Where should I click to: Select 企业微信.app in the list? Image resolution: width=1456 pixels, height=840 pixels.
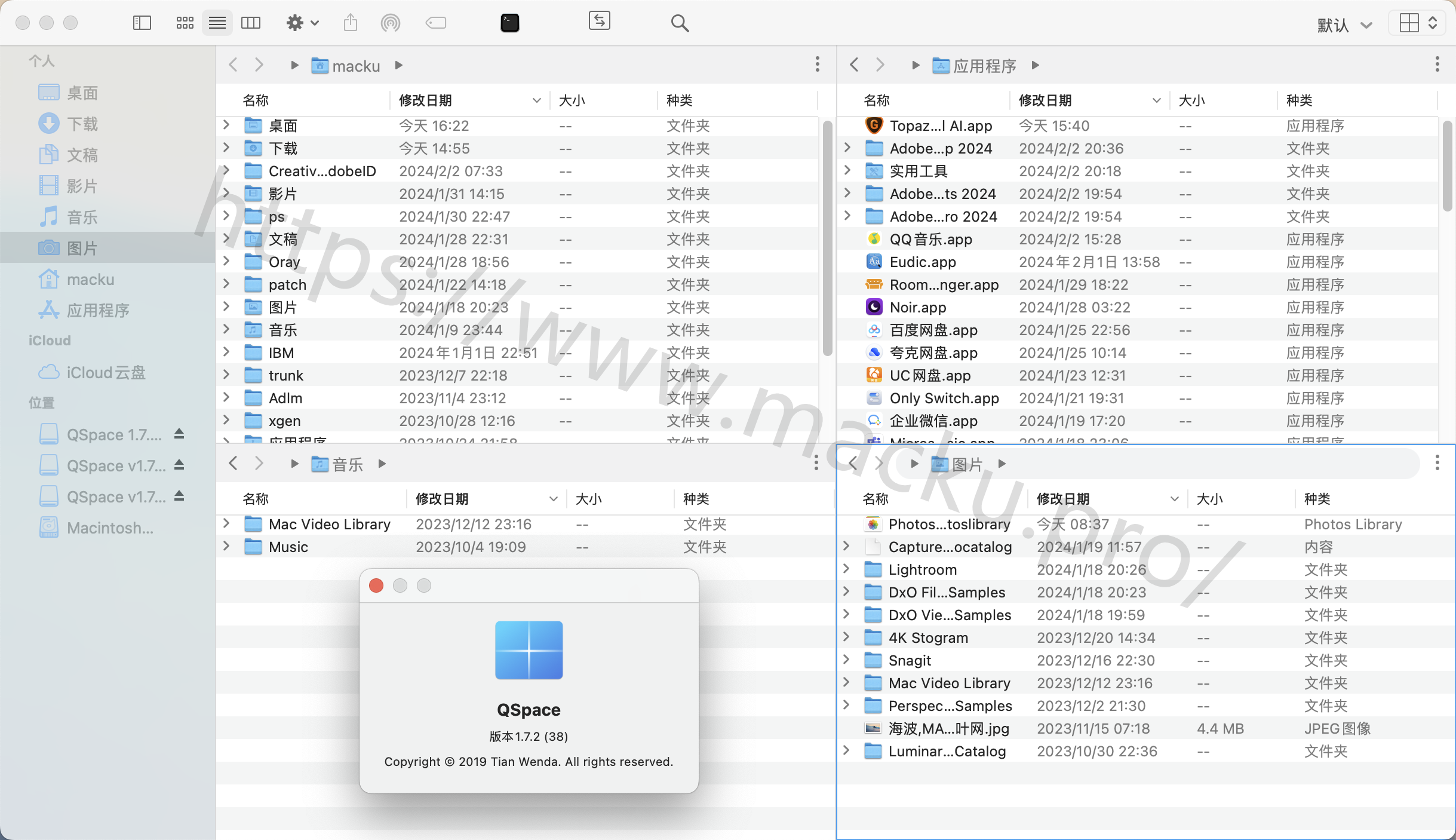coord(1137,421)
